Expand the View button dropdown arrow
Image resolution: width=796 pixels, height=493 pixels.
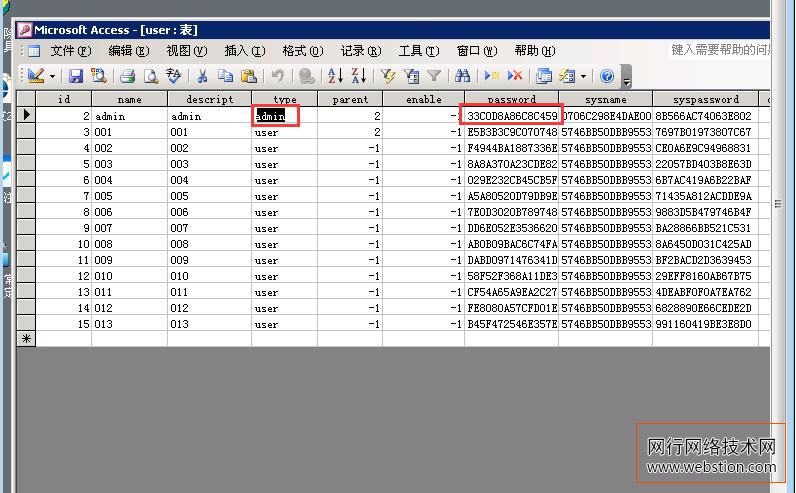[52, 76]
